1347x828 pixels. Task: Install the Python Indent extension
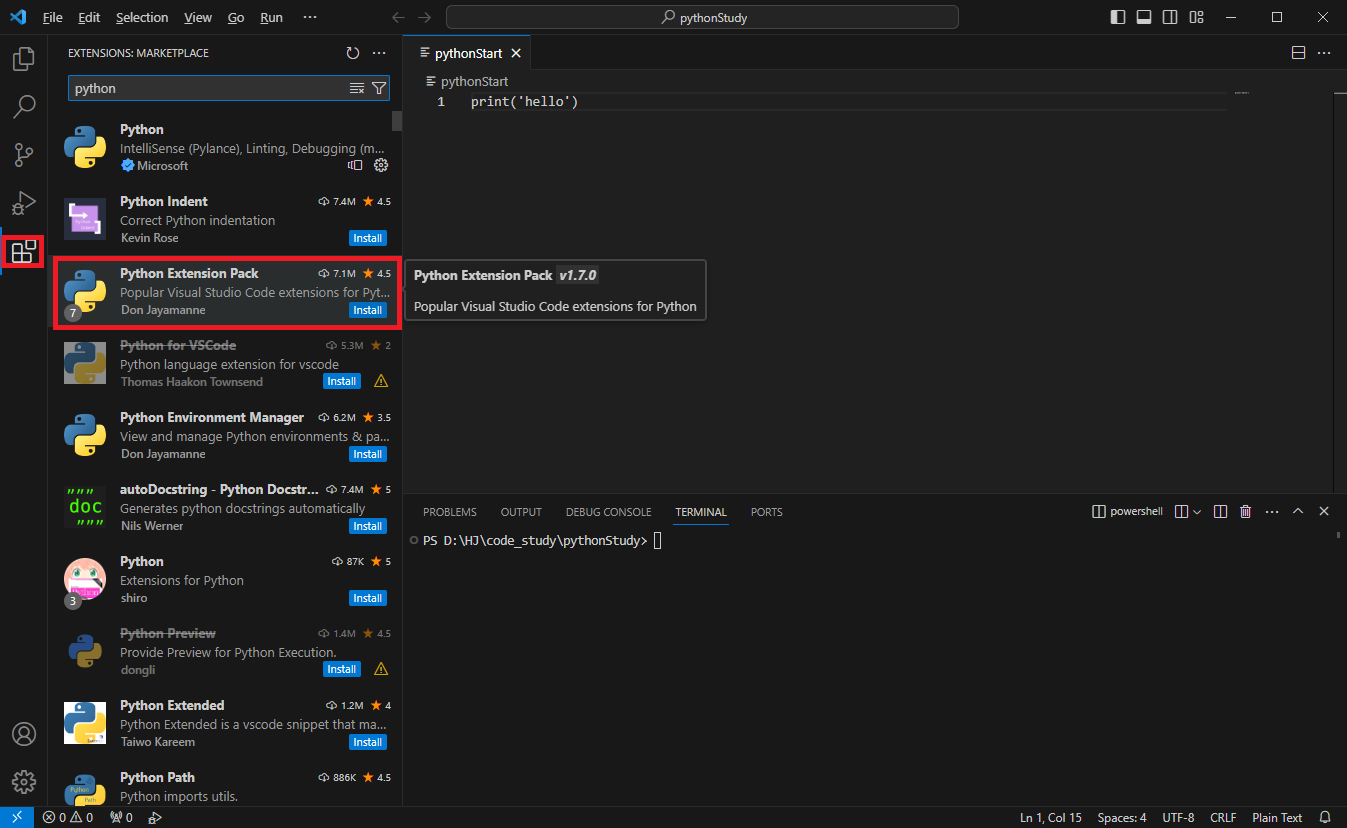(x=368, y=238)
